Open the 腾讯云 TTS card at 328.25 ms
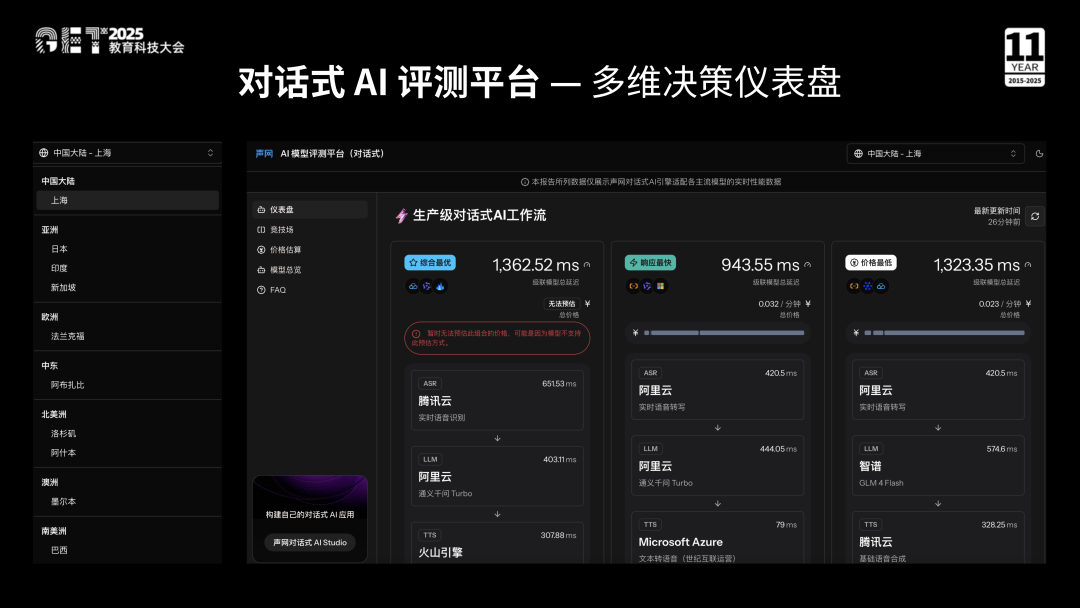Image resolution: width=1080 pixels, height=608 pixels. click(x=938, y=538)
